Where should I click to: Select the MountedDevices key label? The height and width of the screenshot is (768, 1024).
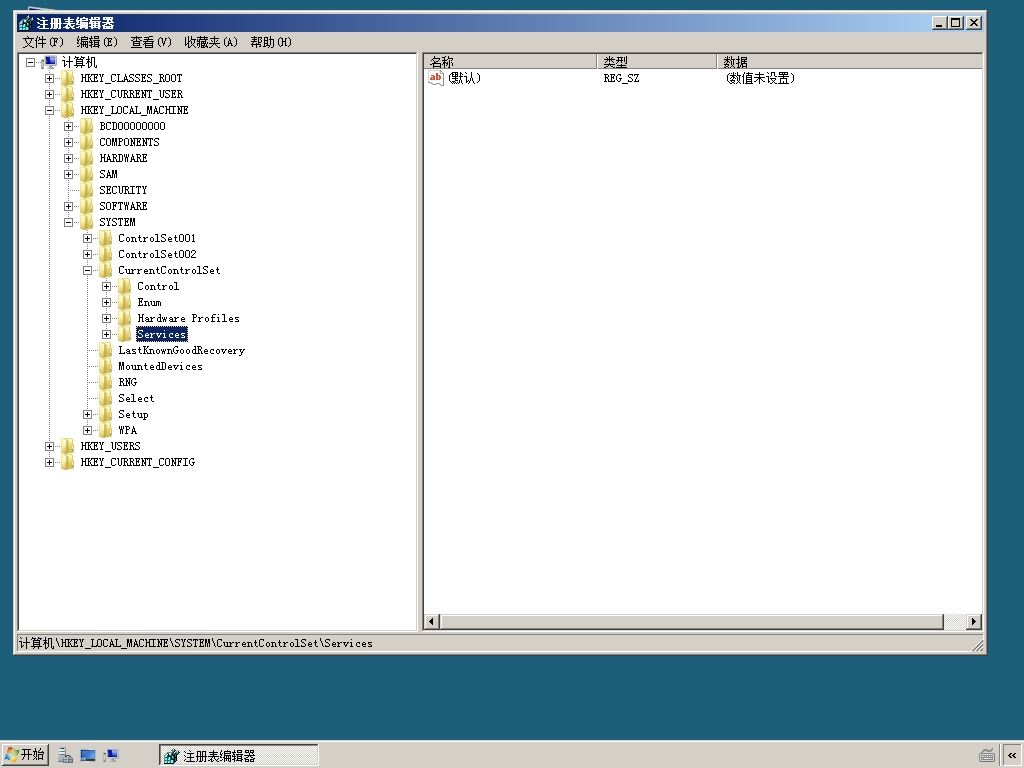(161, 366)
